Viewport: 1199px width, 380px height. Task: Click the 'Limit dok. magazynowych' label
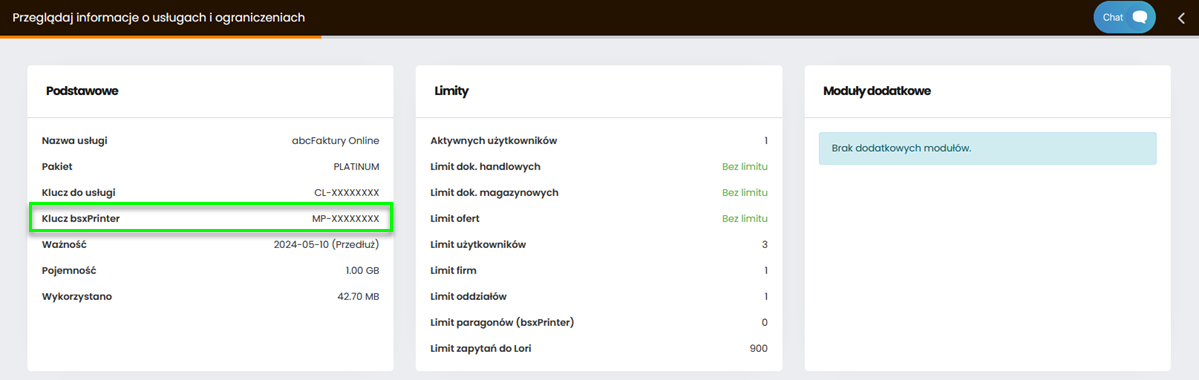495,193
